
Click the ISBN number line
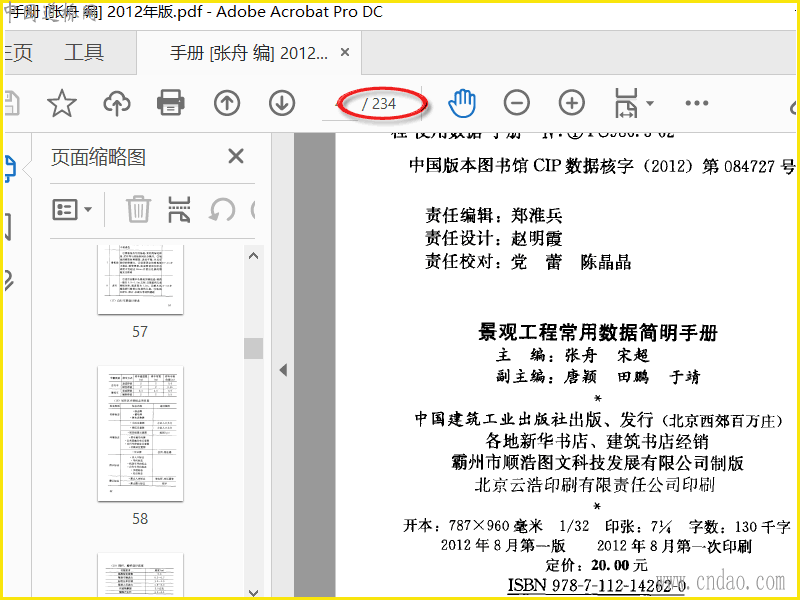coord(596,585)
